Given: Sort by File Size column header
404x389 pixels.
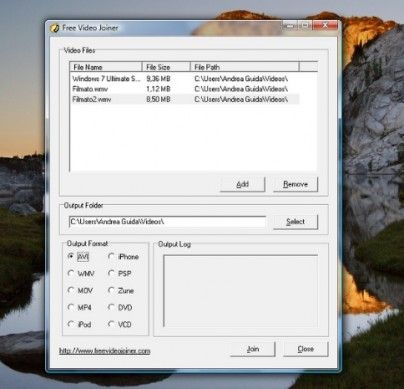Looking at the screenshot, I should 166,67.
